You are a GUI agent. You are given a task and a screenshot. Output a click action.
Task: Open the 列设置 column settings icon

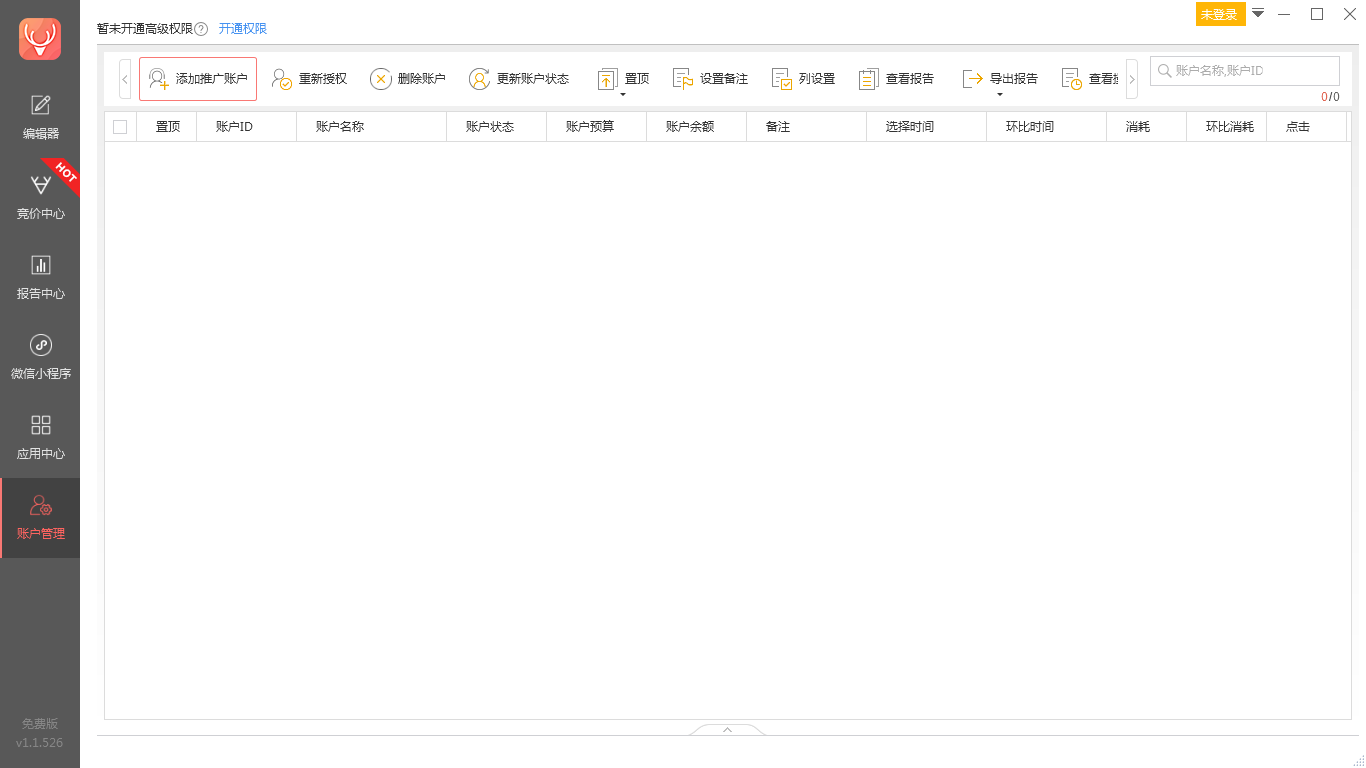(780, 77)
